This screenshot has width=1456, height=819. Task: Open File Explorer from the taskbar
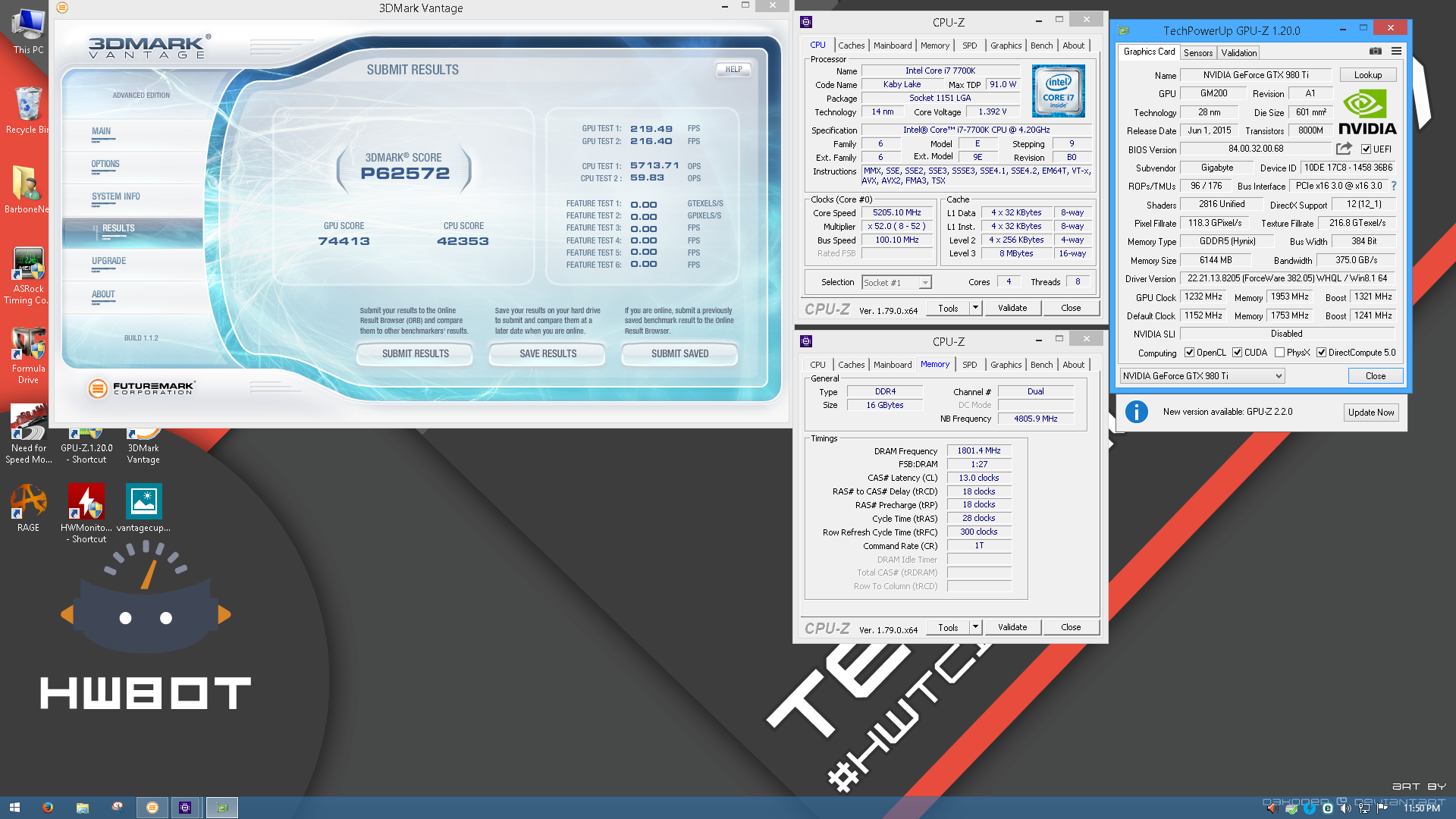tap(82, 808)
